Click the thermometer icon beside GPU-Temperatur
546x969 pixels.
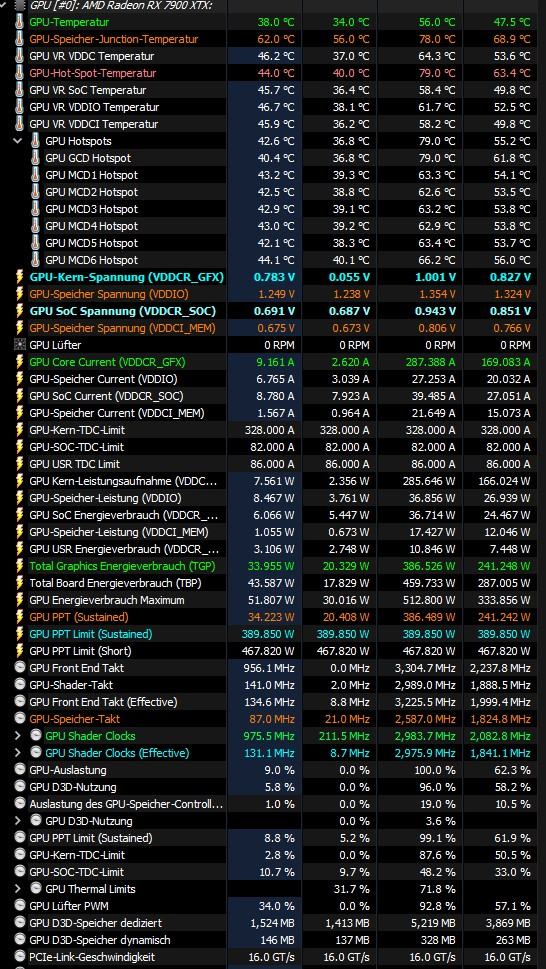point(20,22)
